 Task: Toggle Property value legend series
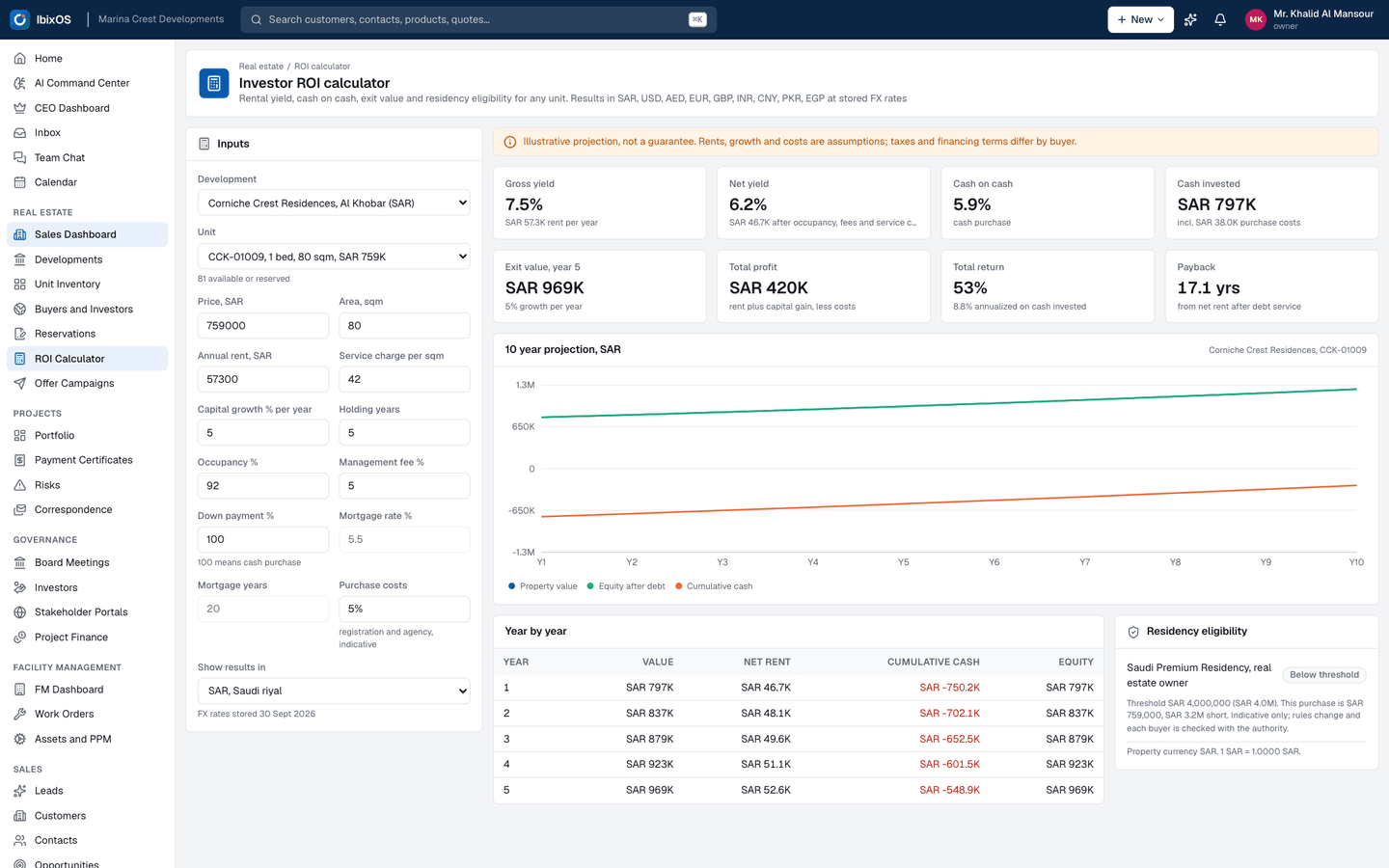[542, 586]
